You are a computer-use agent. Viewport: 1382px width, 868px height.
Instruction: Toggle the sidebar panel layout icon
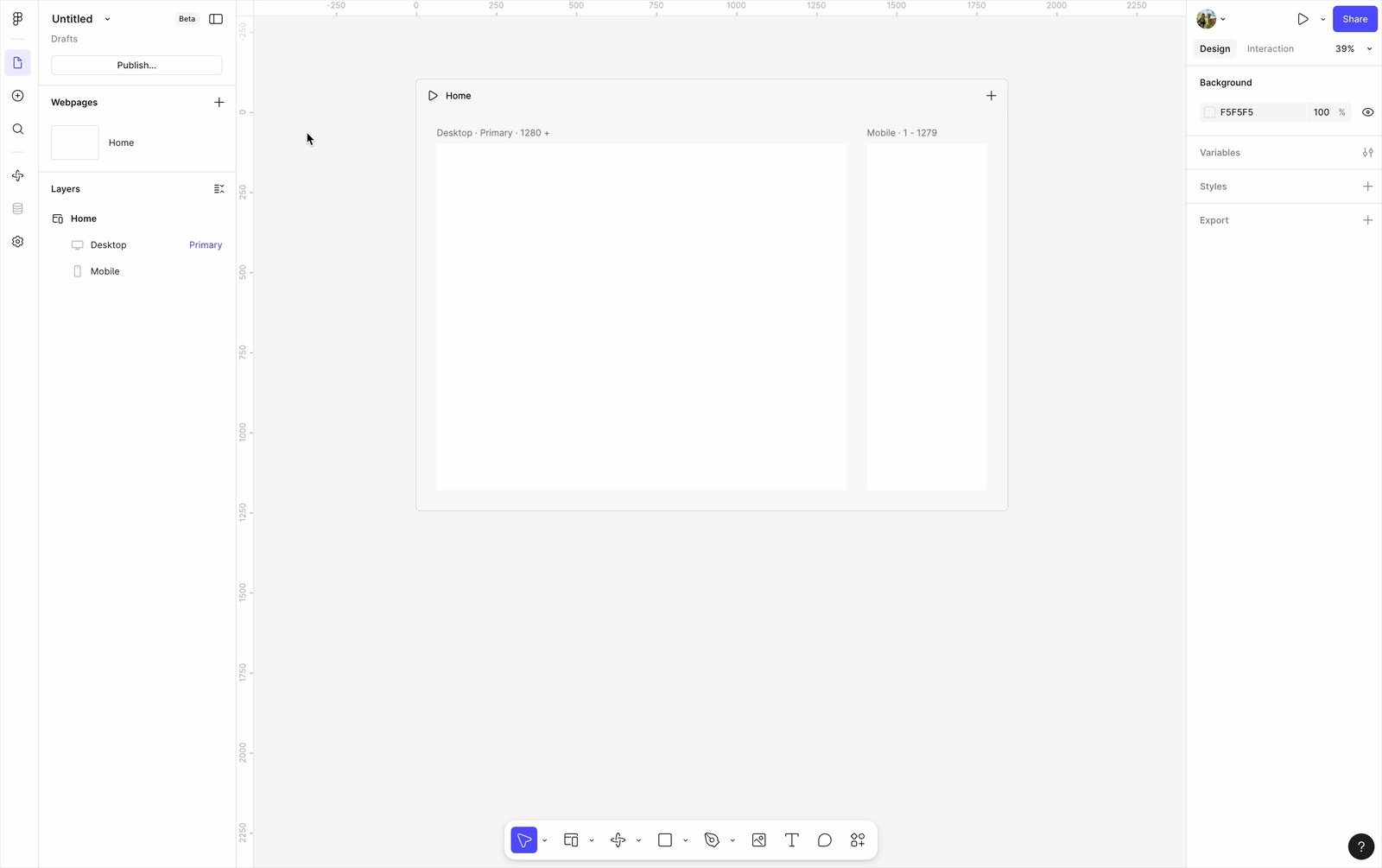pyautogui.click(x=216, y=19)
